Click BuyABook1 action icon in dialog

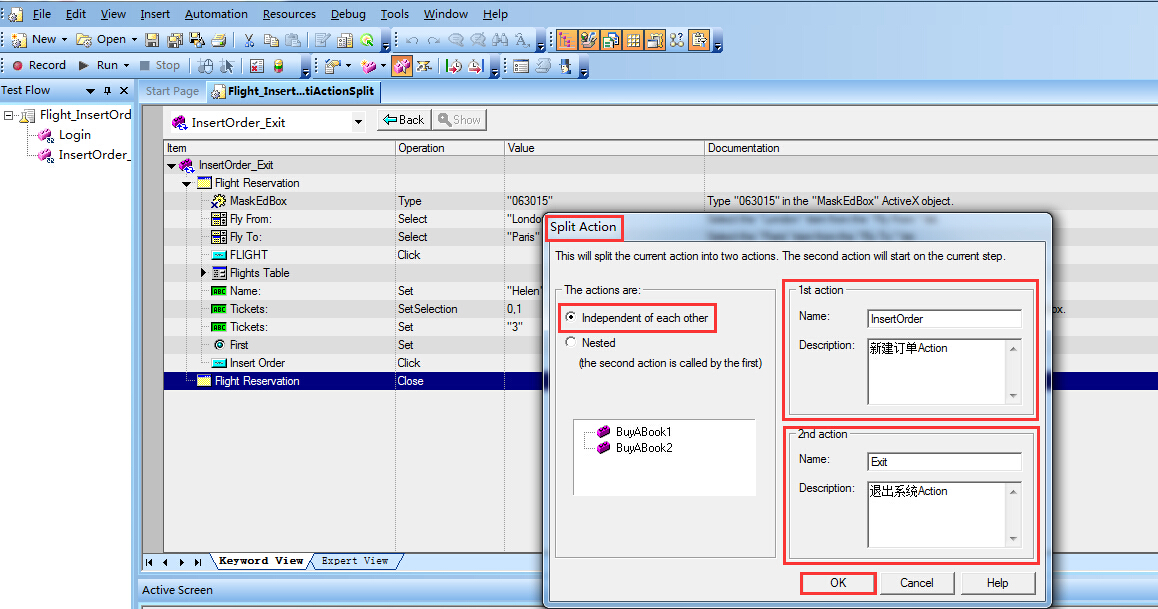pyautogui.click(x=603, y=431)
